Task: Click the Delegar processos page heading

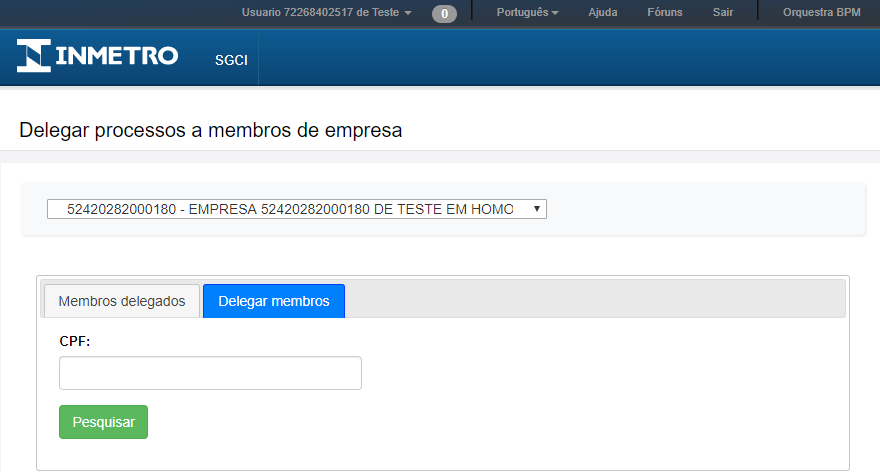Action: pyautogui.click(x=210, y=130)
